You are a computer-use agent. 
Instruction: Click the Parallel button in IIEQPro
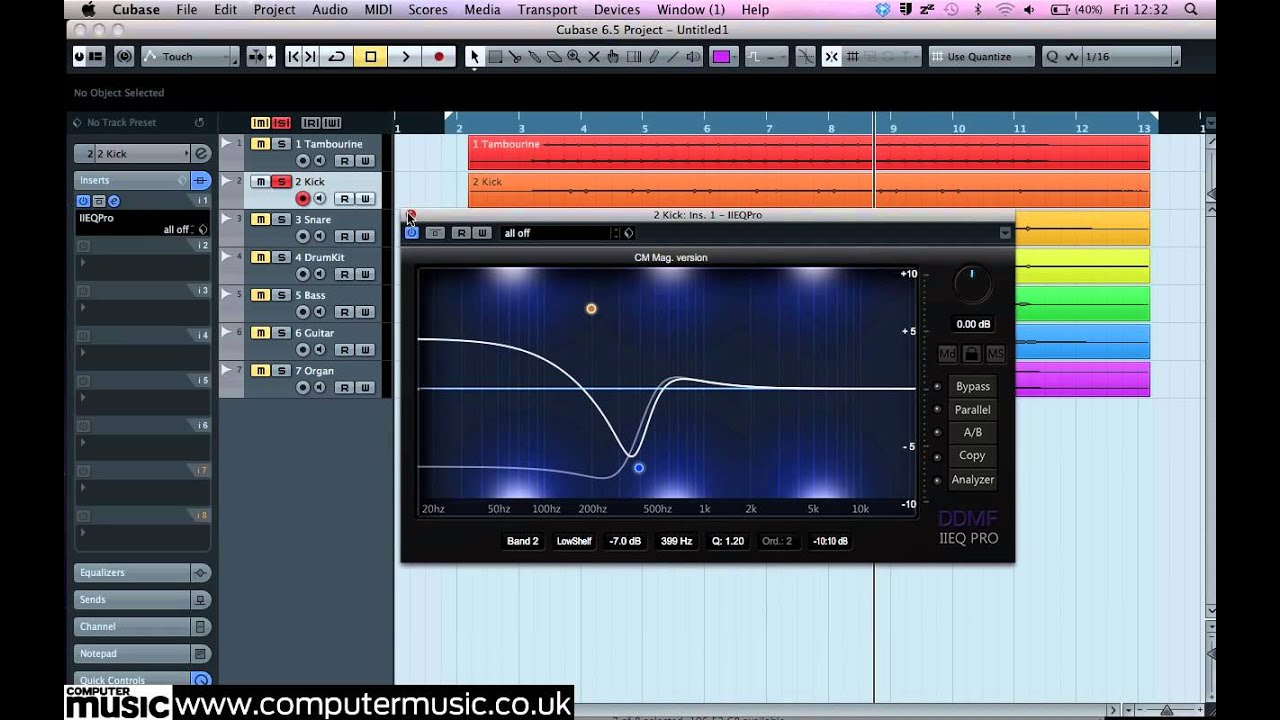973,410
